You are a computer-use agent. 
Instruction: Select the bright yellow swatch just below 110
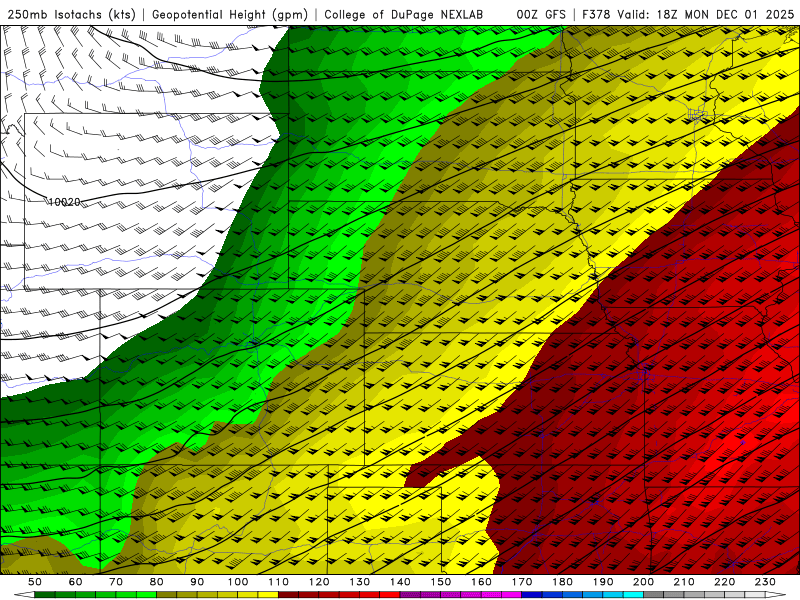[x=268, y=594]
